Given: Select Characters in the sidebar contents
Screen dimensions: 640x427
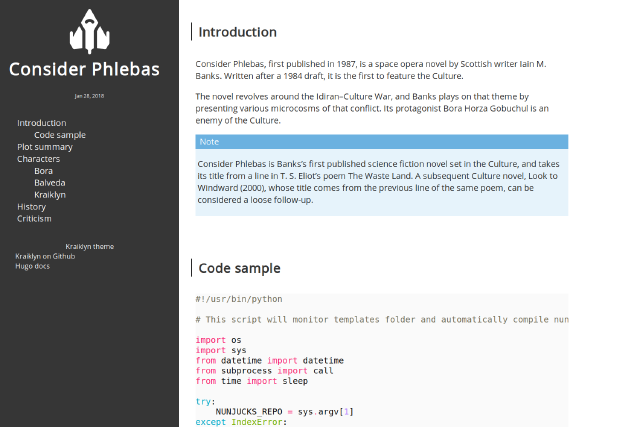Looking at the screenshot, I should tap(38, 159).
